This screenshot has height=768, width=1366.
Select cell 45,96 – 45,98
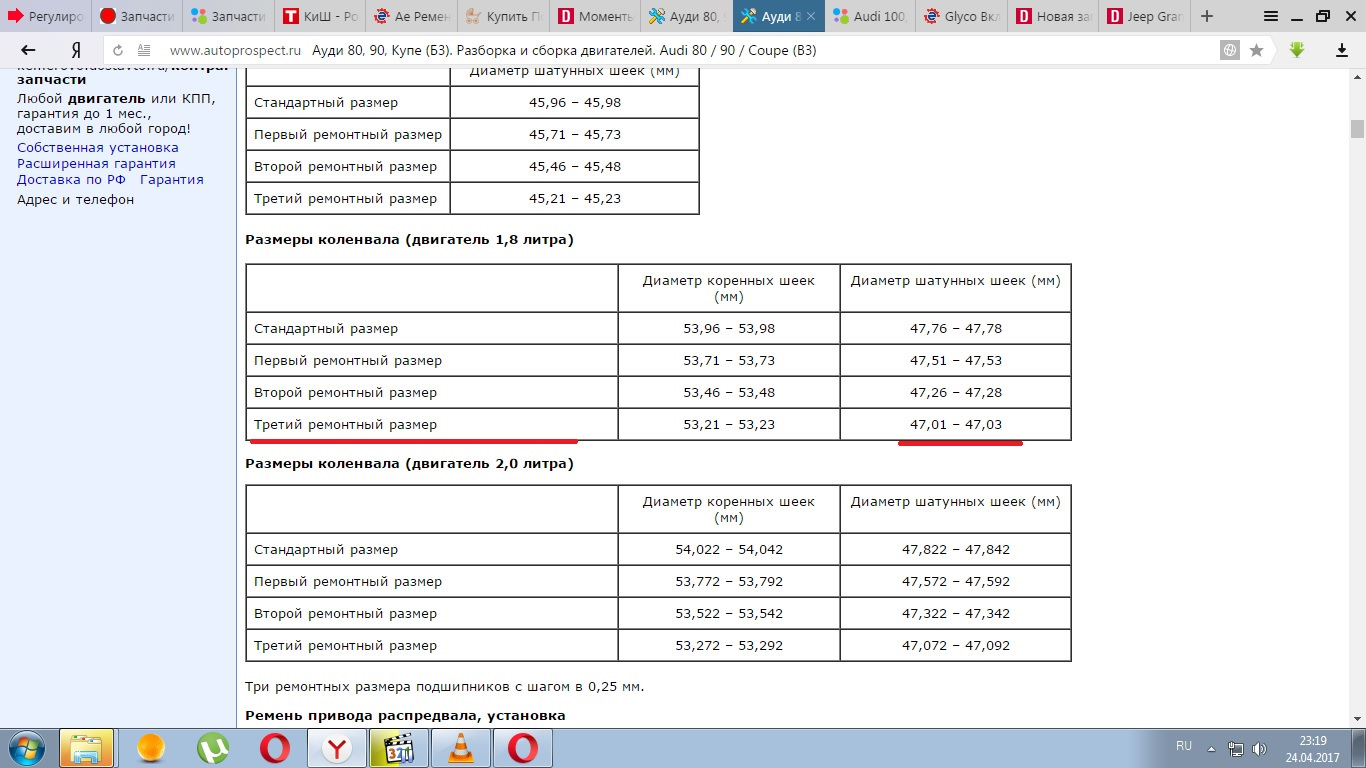574,102
